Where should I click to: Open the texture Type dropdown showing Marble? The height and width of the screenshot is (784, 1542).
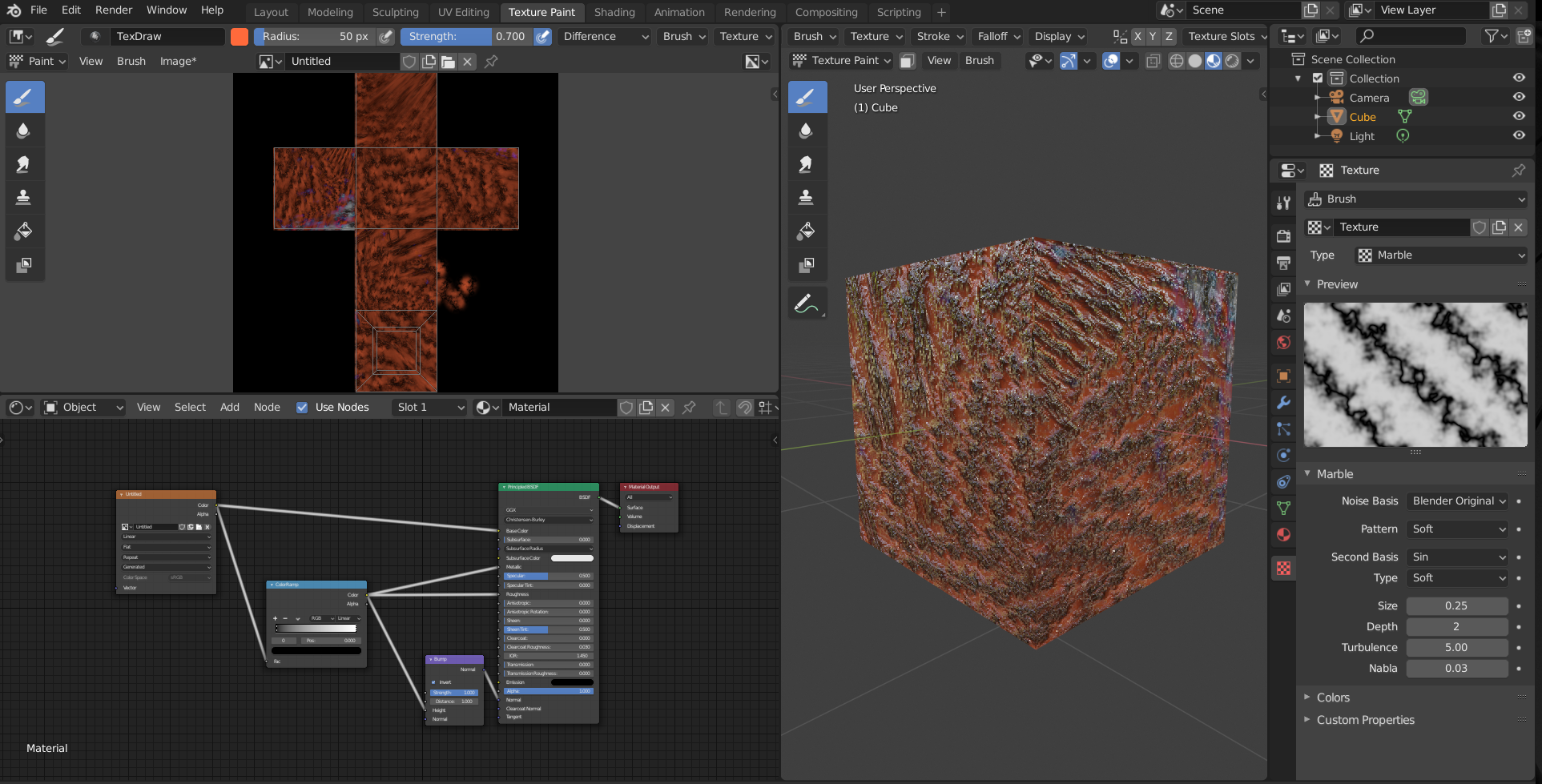coord(1442,255)
